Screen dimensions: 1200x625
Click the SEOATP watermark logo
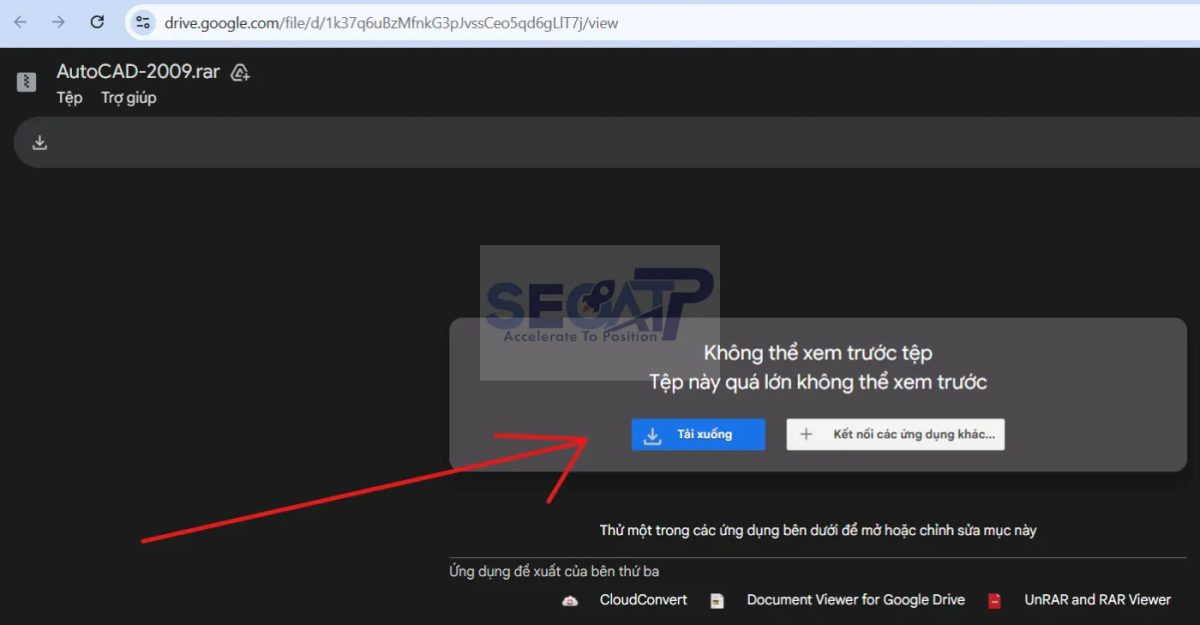598,310
